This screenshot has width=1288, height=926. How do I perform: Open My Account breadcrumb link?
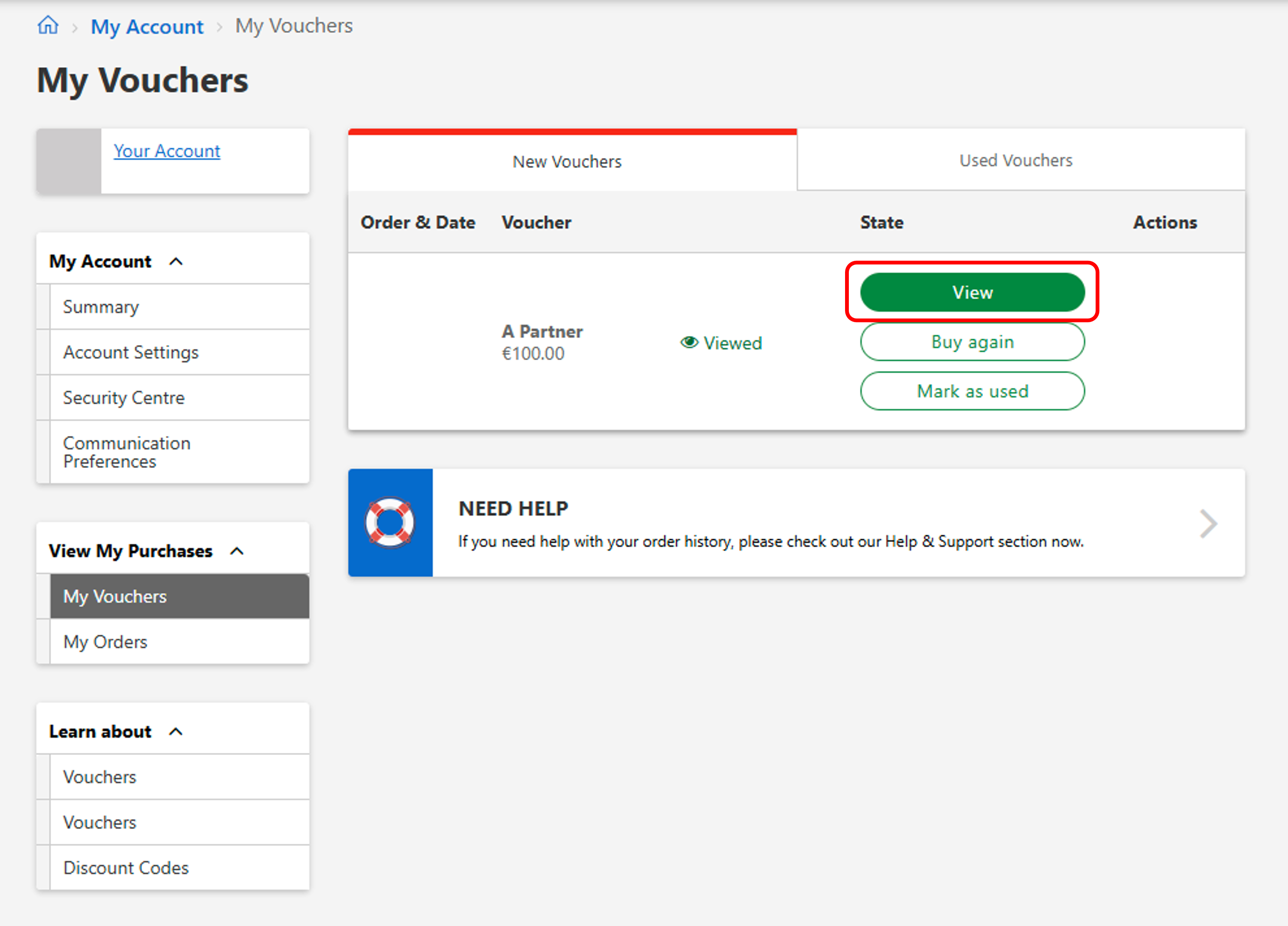147,27
